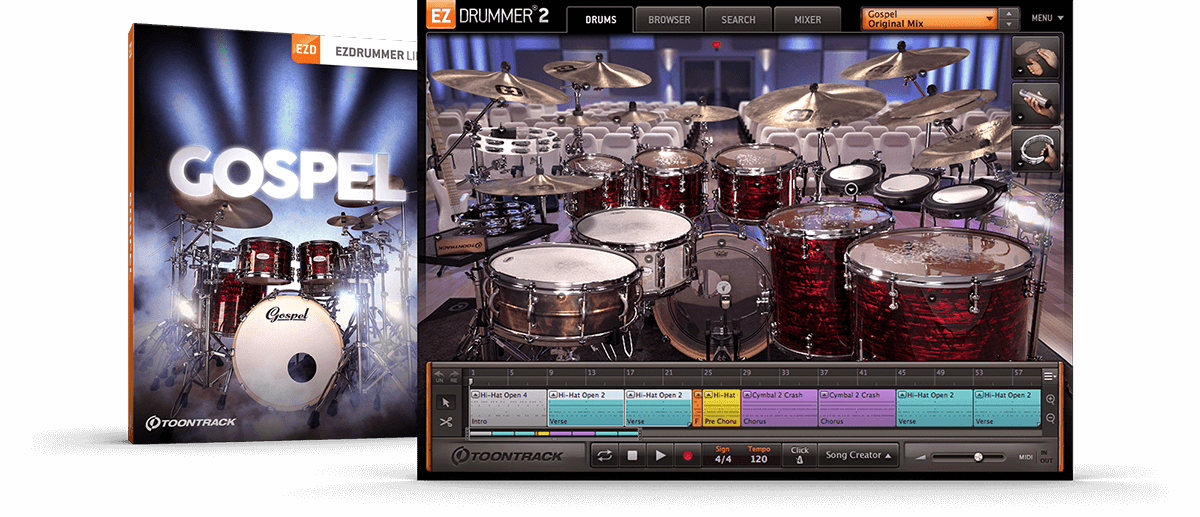The width and height of the screenshot is (1200, 517).
Task: Expand the Song Creator panel
Action: tap(858, 455)
